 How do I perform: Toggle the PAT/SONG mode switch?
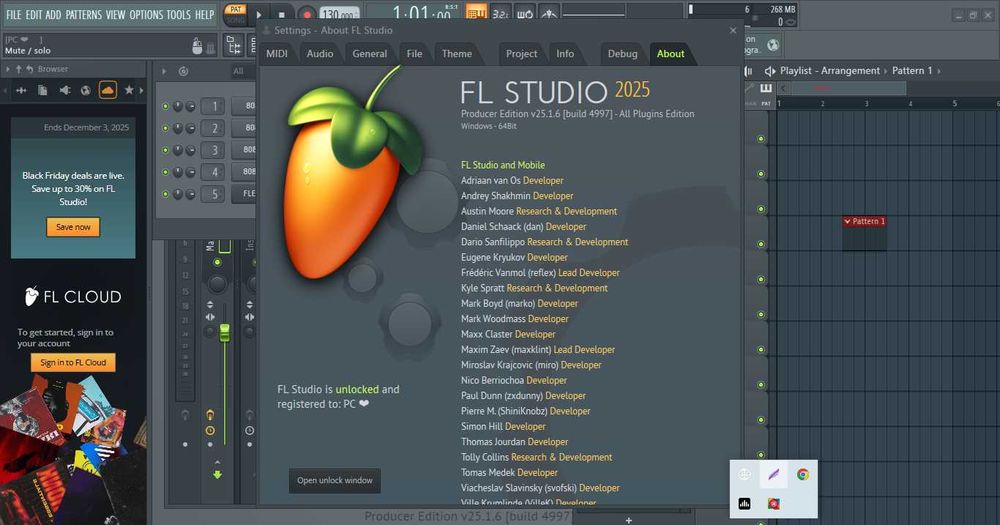pyautogui.click(x=235, y=14)
